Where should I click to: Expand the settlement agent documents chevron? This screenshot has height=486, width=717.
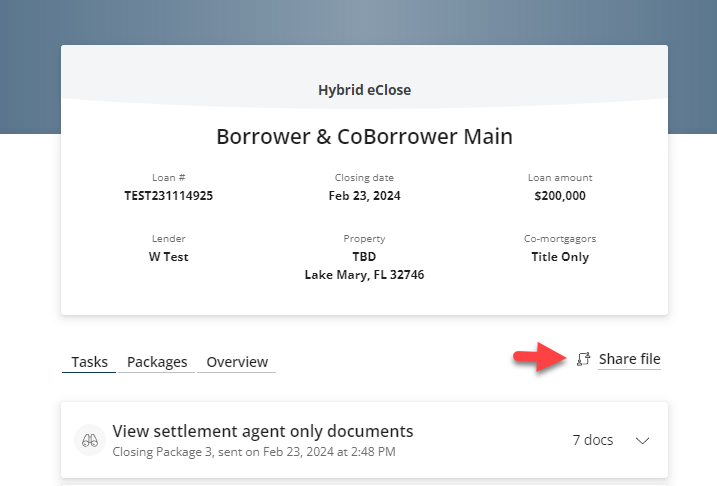[642, 440]
